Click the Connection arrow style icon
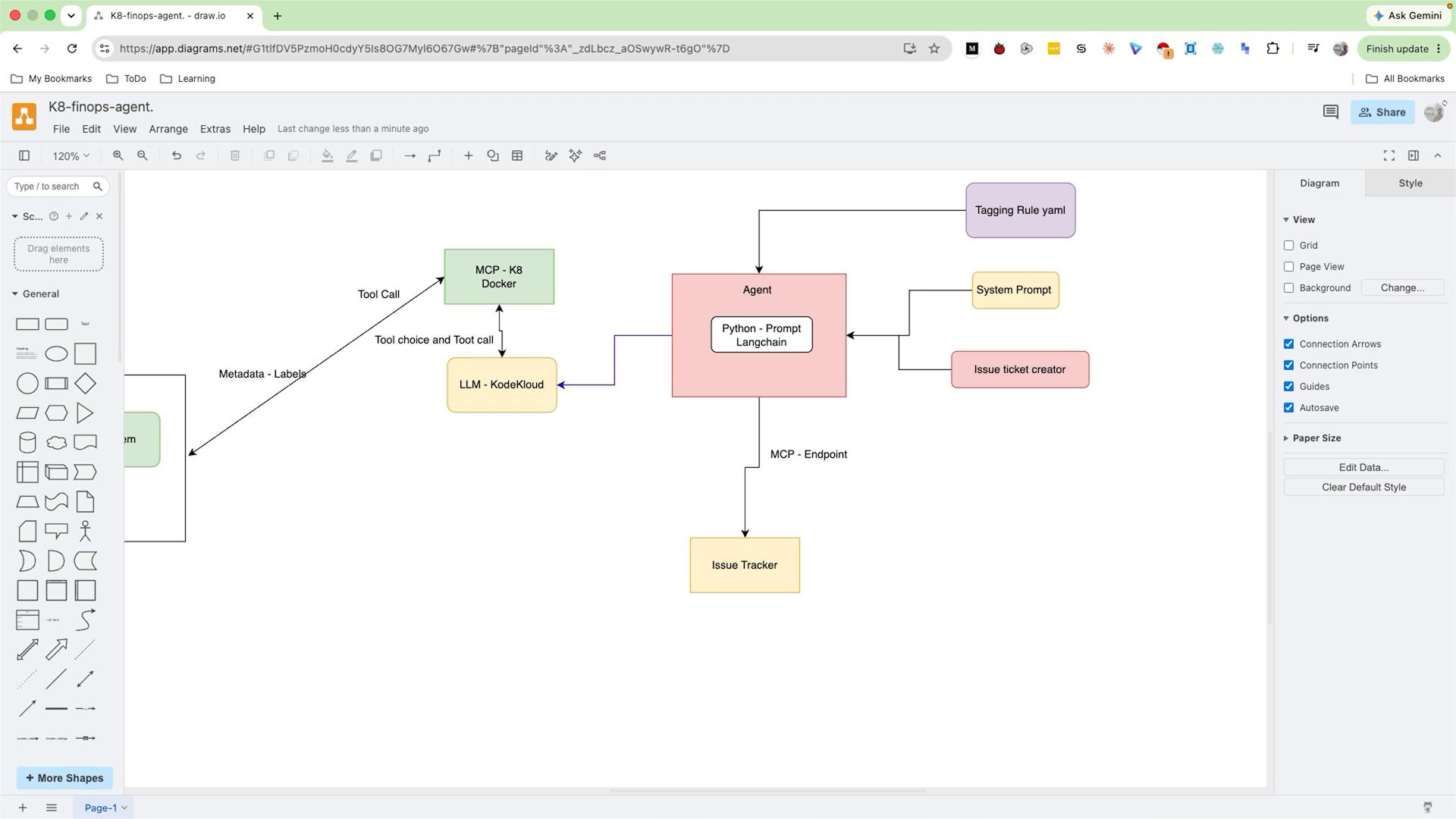Screen dimensions: 1456x819 (409, 155)
